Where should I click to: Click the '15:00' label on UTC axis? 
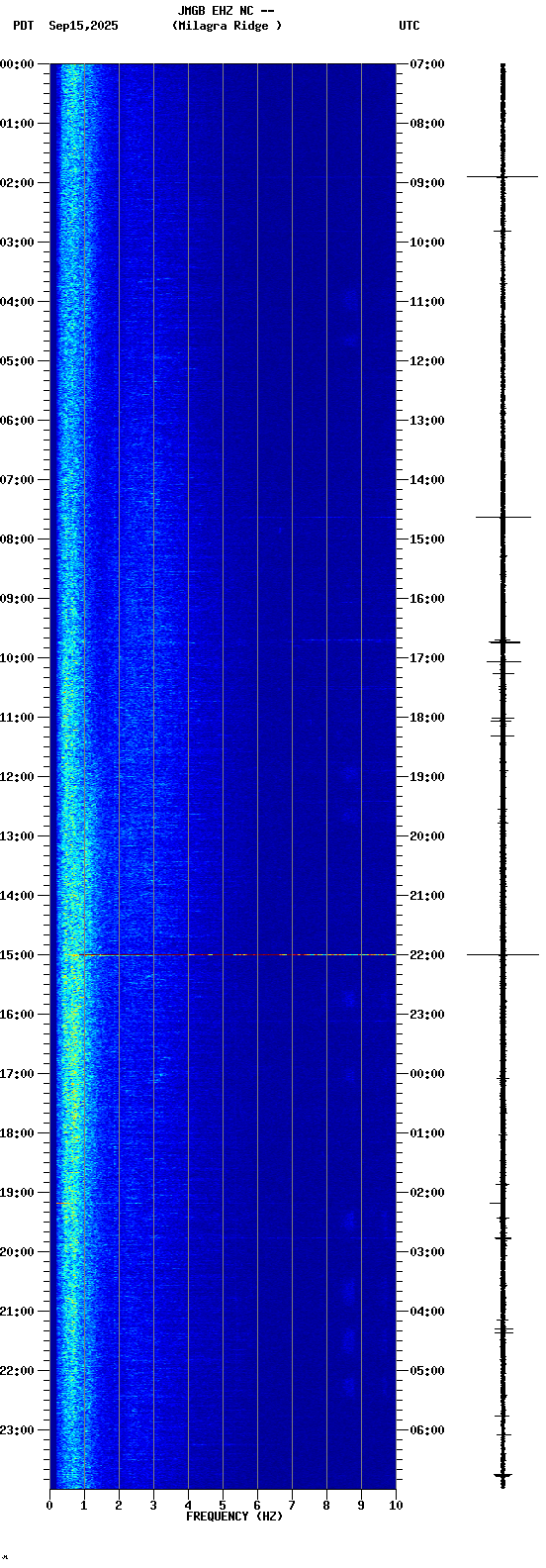(427, 539)
